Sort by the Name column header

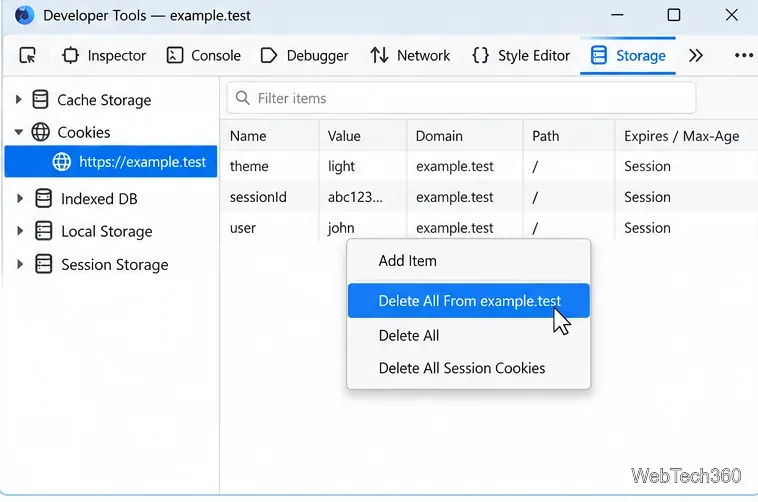click(270, 136)
